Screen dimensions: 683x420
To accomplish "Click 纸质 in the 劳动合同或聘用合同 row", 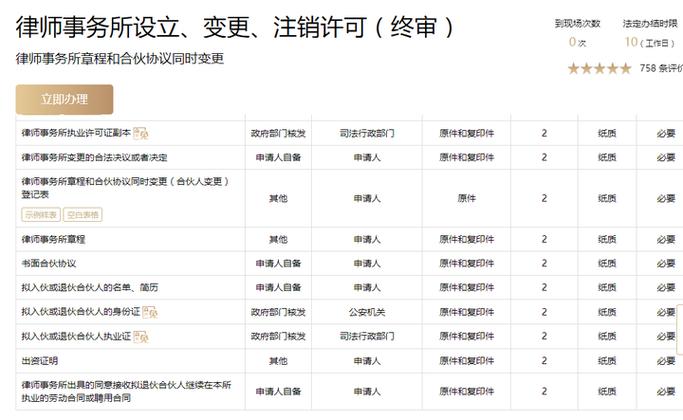I will (x=607, y=391).
